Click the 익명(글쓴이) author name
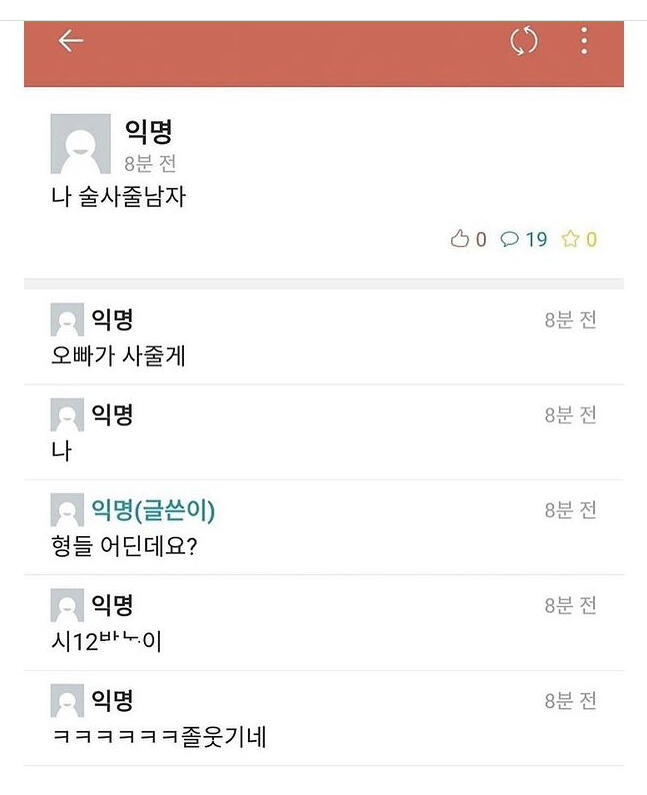Image resolution: width=647 pixels, height=795 pixels. [153, 511]
